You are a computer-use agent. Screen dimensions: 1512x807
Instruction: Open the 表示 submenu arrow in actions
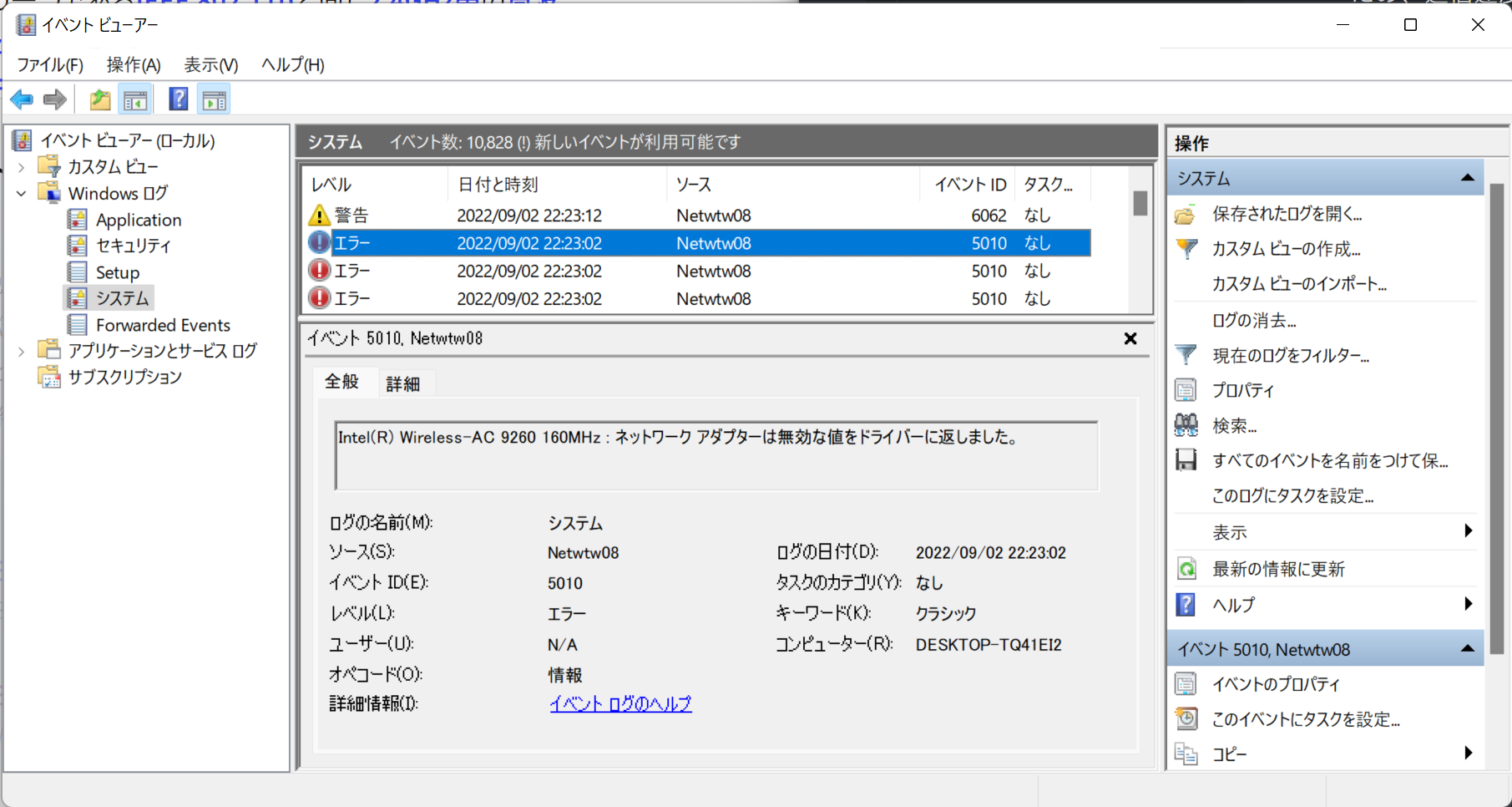click(1469, 531)
